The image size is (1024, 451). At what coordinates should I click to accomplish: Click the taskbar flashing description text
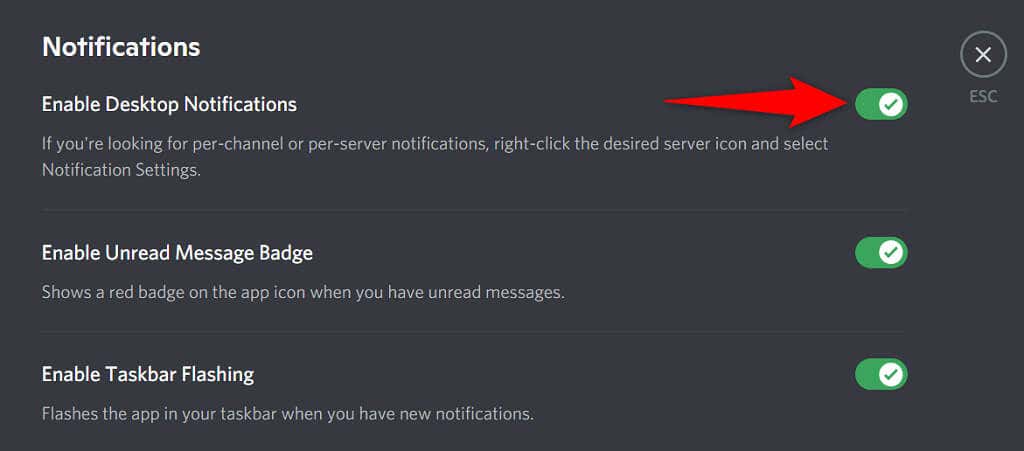288,414
